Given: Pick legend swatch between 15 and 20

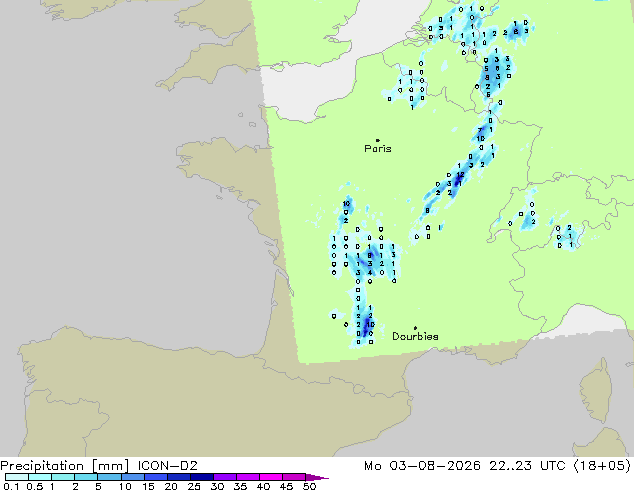Looking at the screenshot, I should [x=155, y=477].
